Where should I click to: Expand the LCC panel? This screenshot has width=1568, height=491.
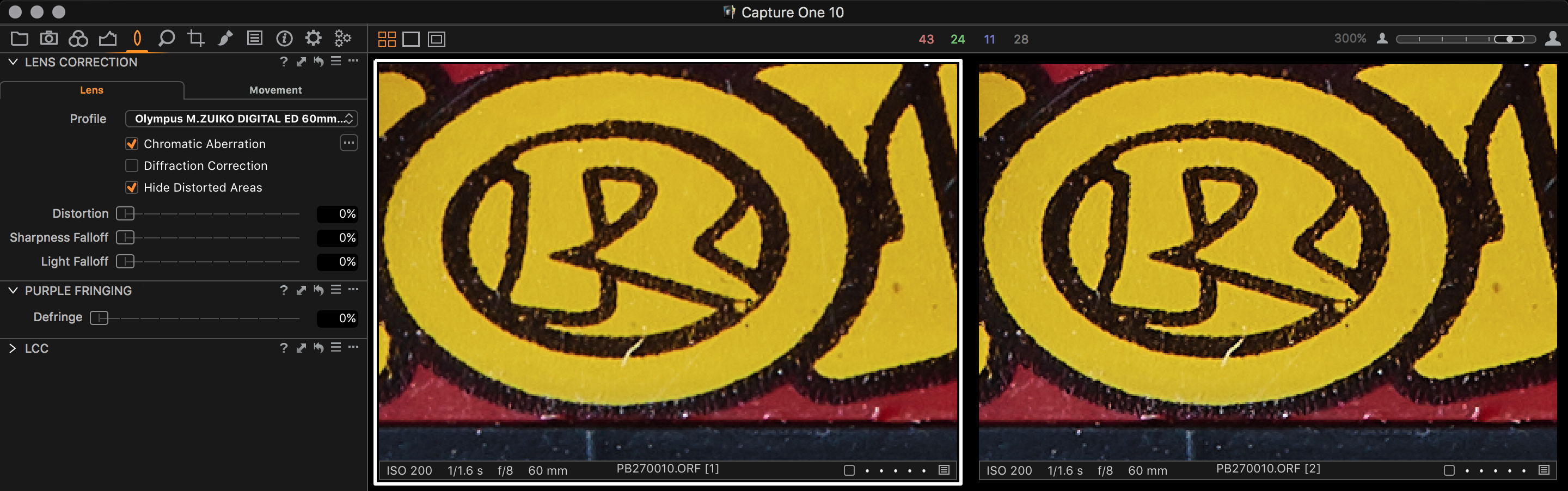[x=13, y=348]
